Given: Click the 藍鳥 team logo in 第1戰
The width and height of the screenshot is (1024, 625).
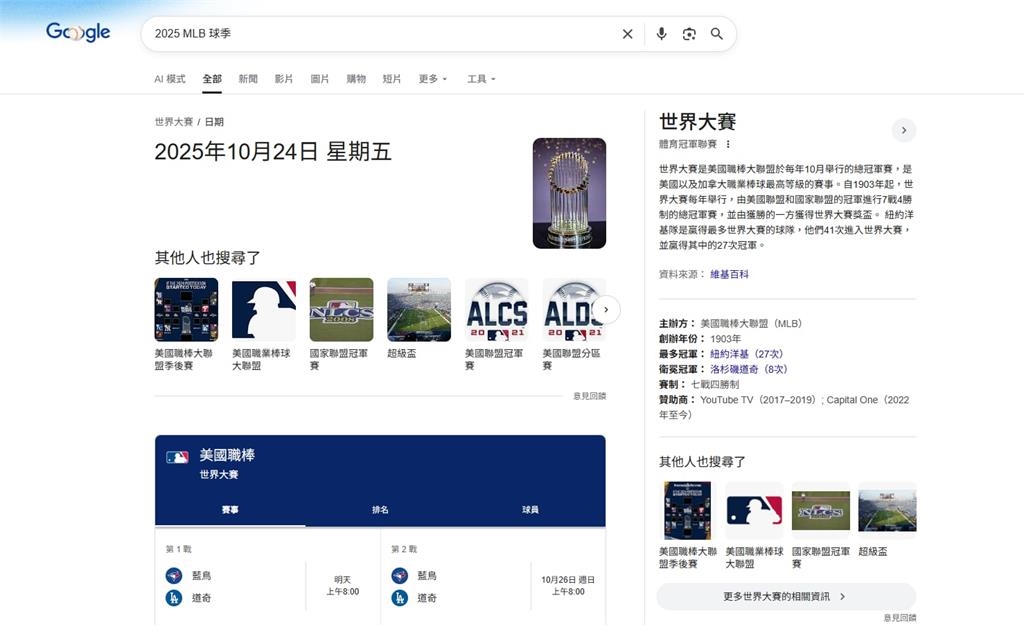Looking at the screenshot, I should (172, 575).
